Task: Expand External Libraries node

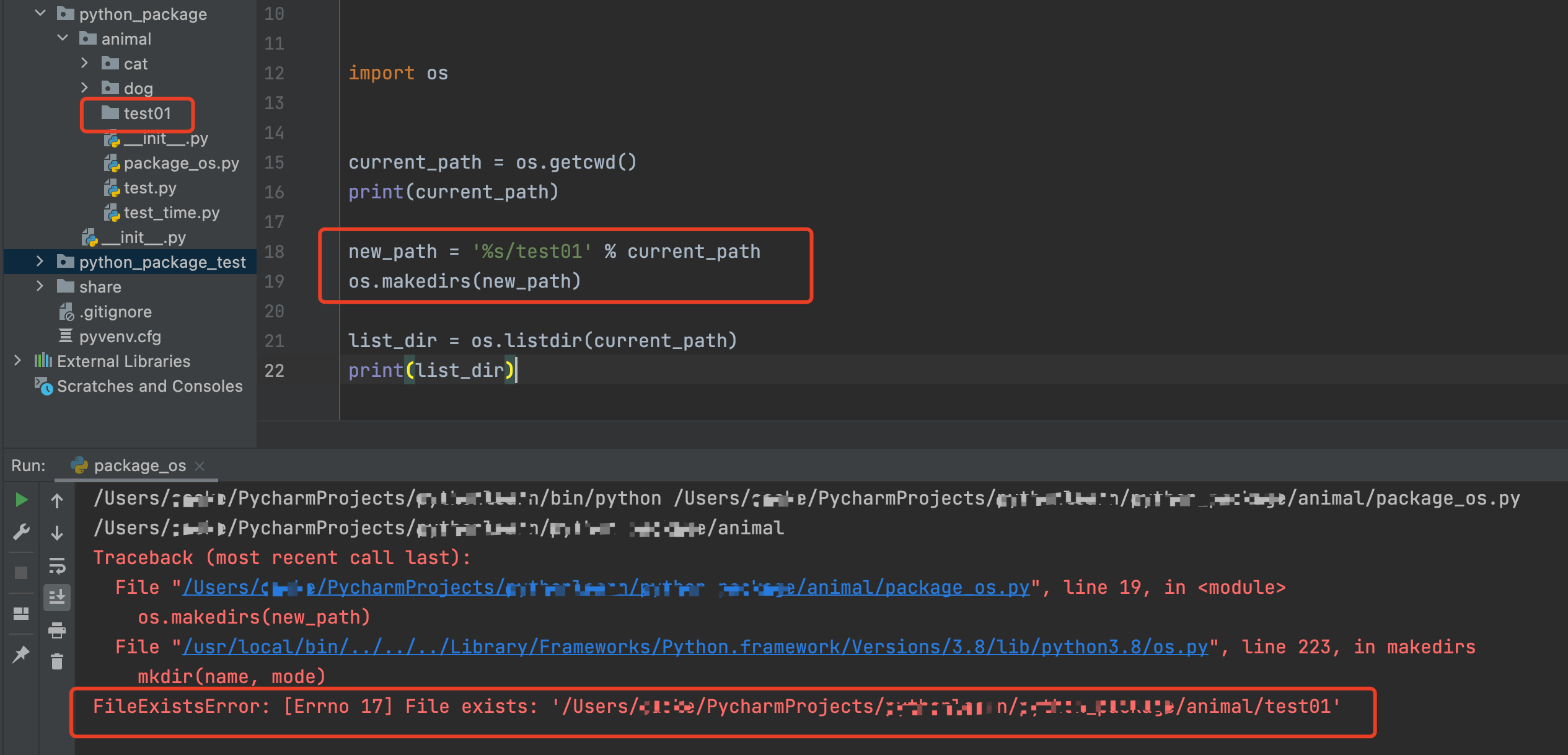Action: point(18,360)
